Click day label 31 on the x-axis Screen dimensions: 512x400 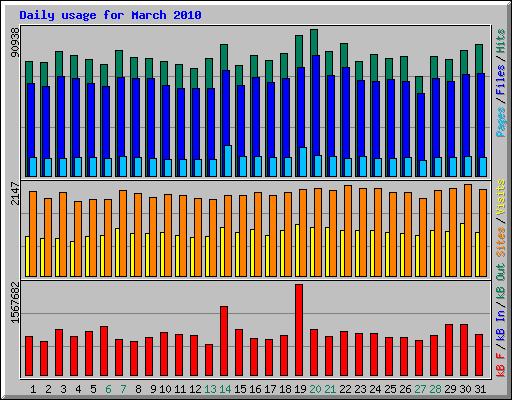(480, 389)
